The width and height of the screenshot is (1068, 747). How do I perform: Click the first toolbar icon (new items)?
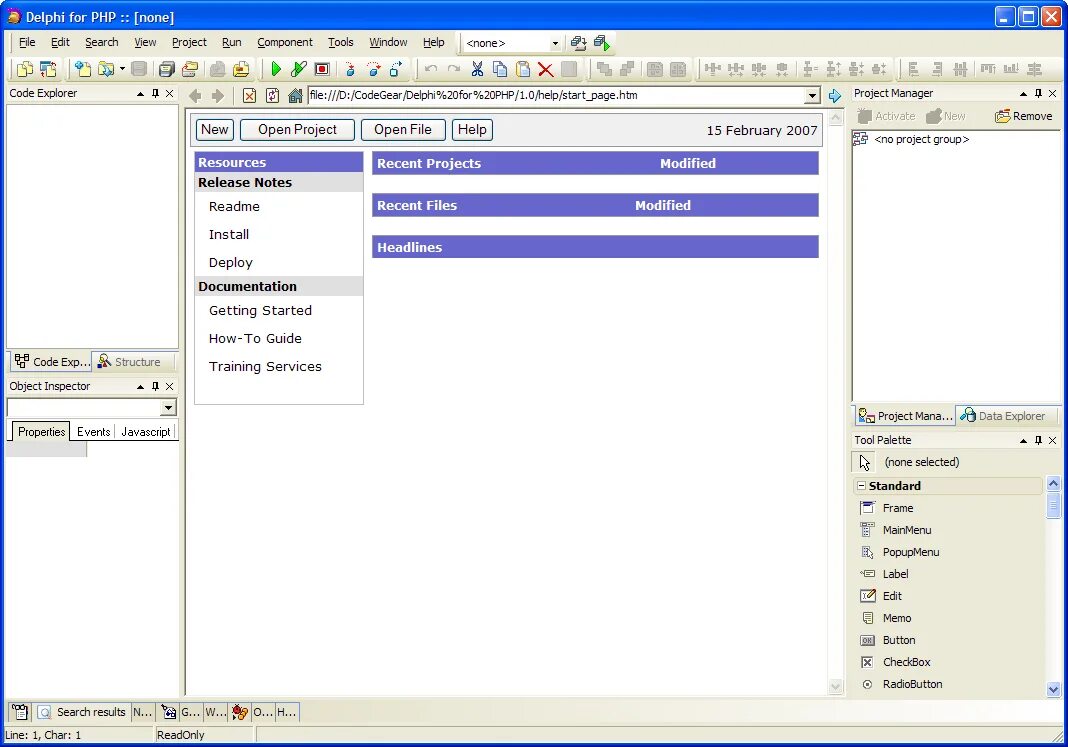point(25,69)
